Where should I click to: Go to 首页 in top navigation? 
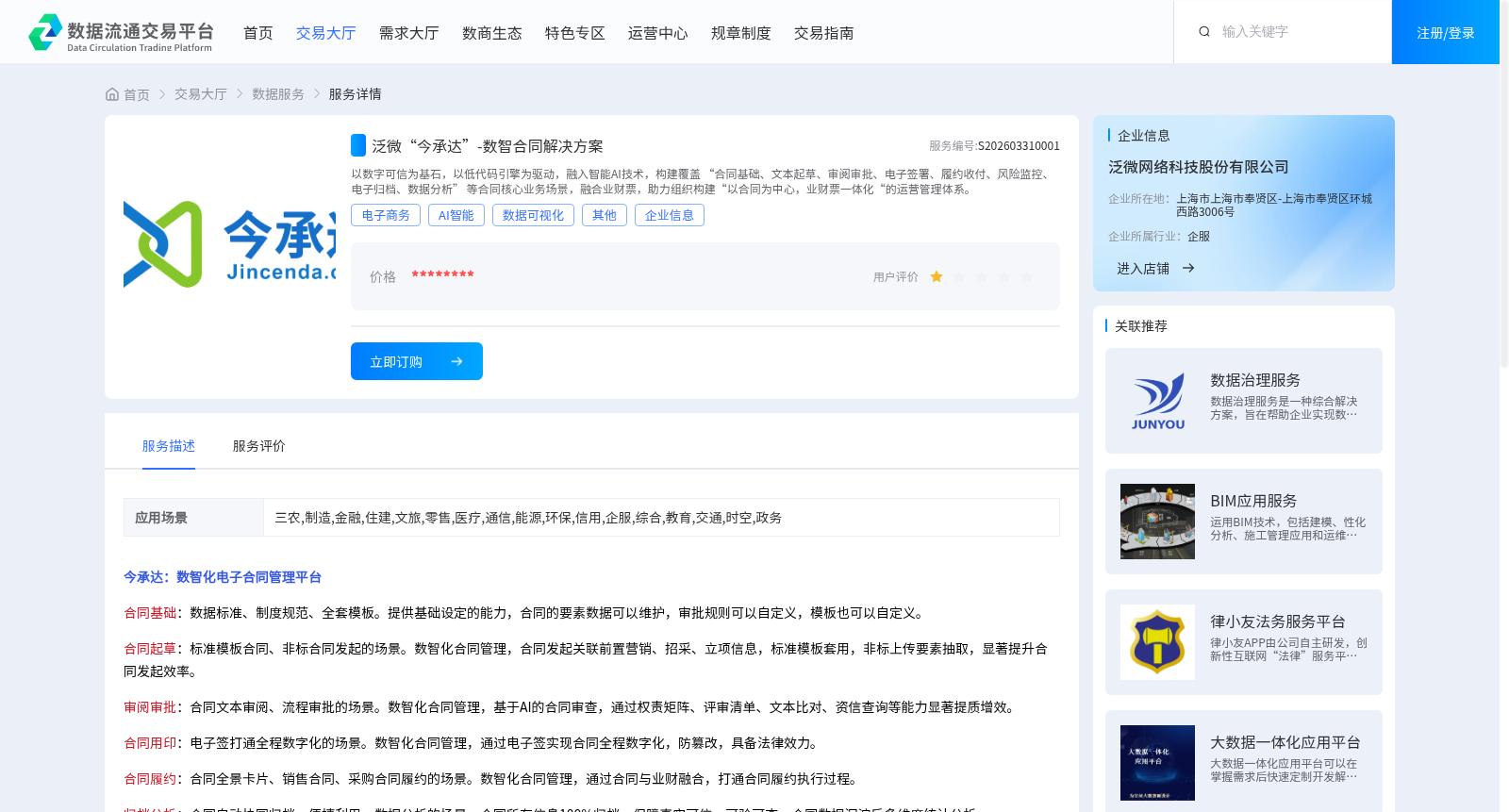click(x=258, y=33)
